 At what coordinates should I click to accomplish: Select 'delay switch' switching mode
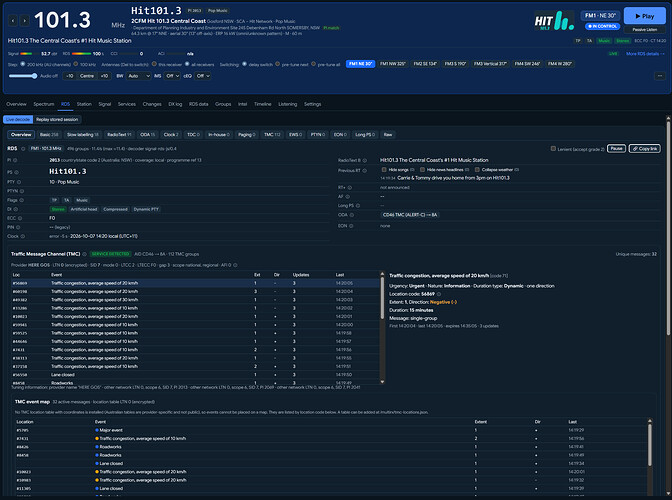(x=244, y=64)
